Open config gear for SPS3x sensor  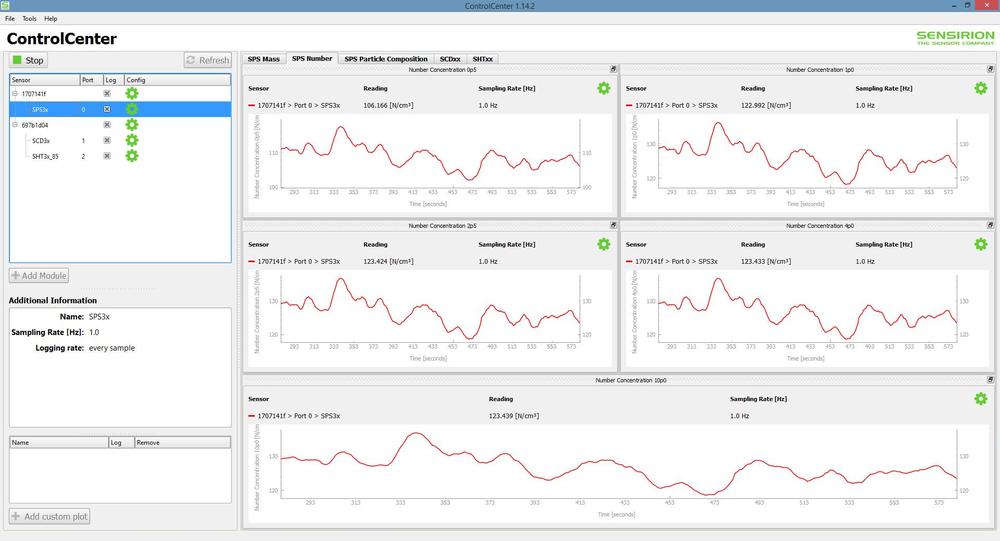coord(131,109)
